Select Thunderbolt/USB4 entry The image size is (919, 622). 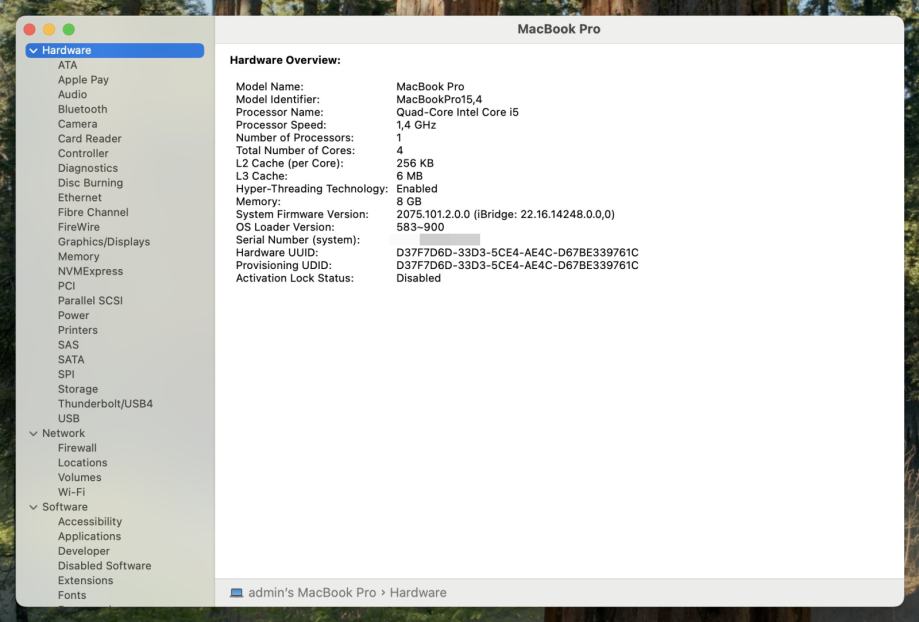point(105,403)
